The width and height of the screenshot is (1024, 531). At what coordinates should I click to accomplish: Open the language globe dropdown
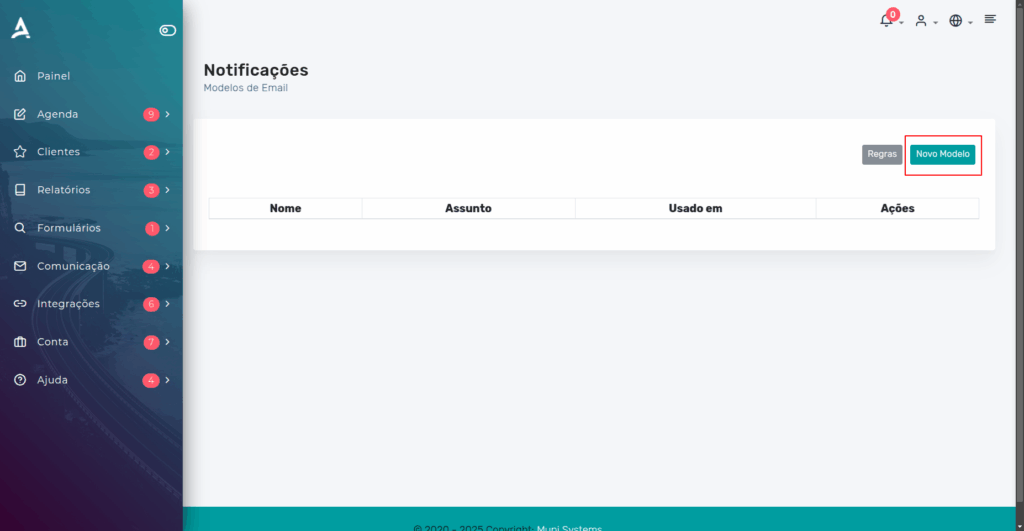click(961, 21)
